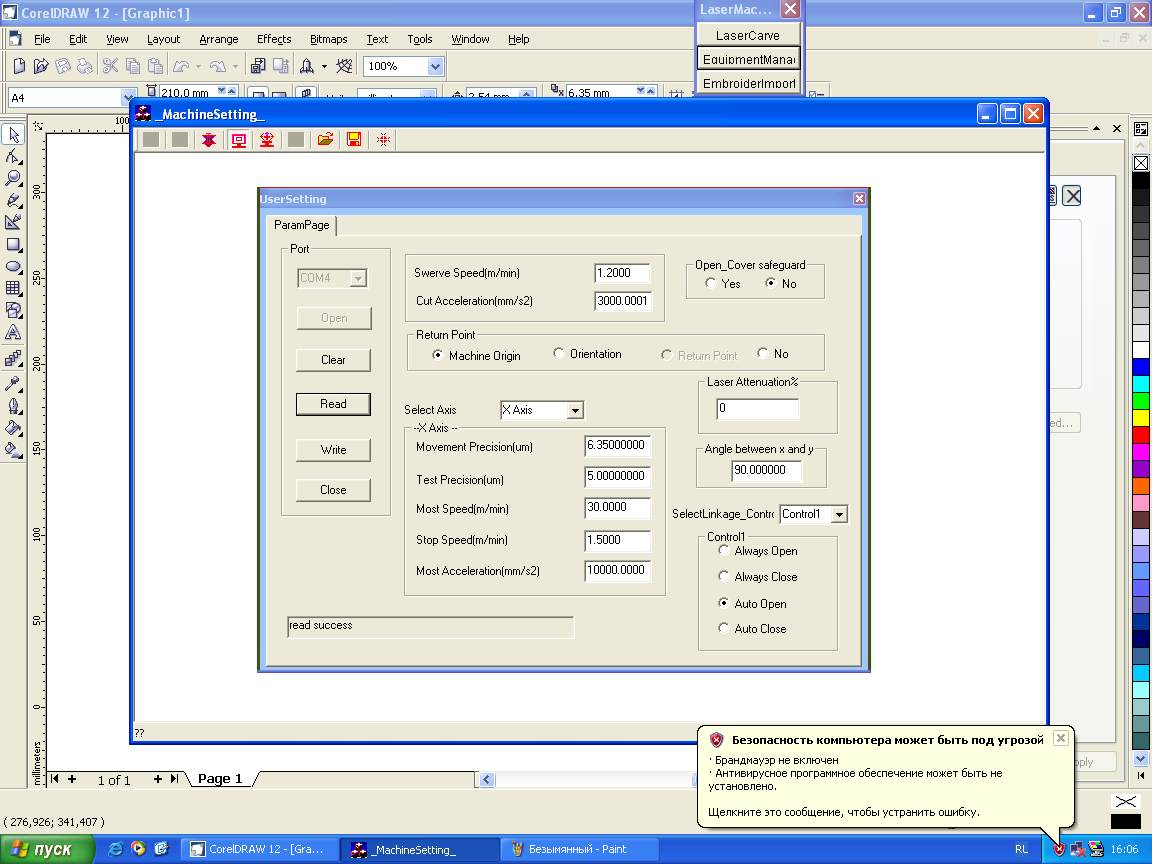Click the open folder icon in MachineSetting toolbar
This screenshot has height=864, width=1152.
325,140
